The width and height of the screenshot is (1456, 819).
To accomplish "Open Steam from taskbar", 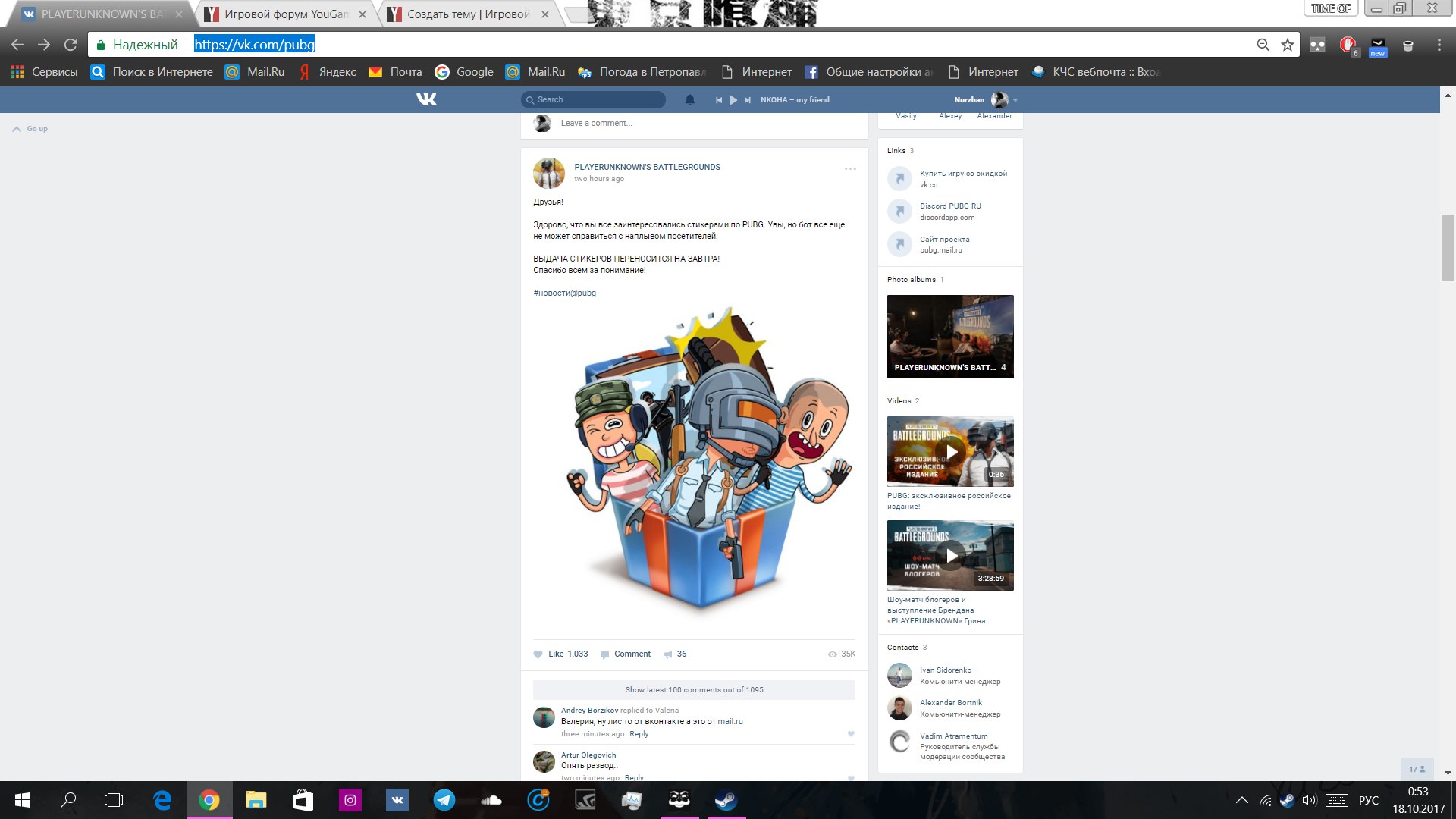I will [x=726, y=800].
